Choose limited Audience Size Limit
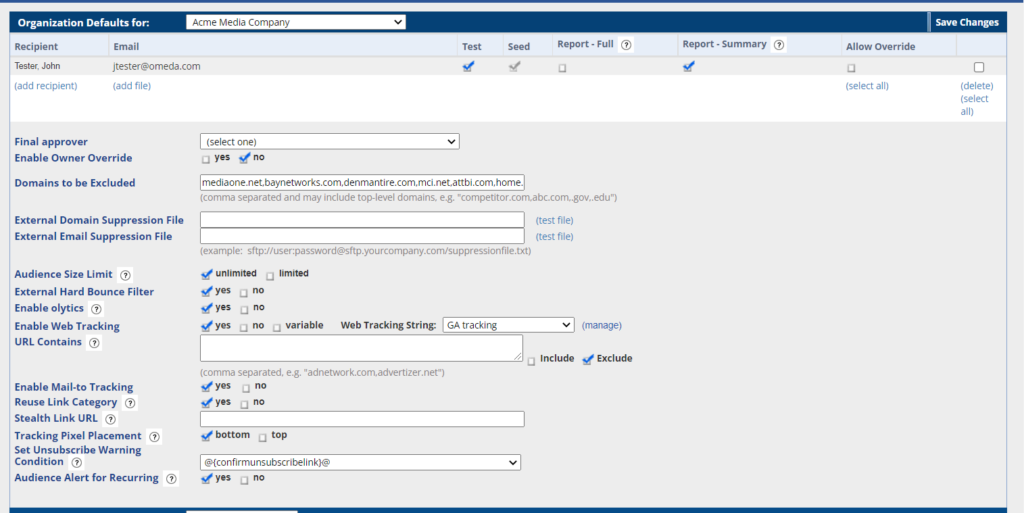This screenshot has width=1024, height=513. [270, 276]
